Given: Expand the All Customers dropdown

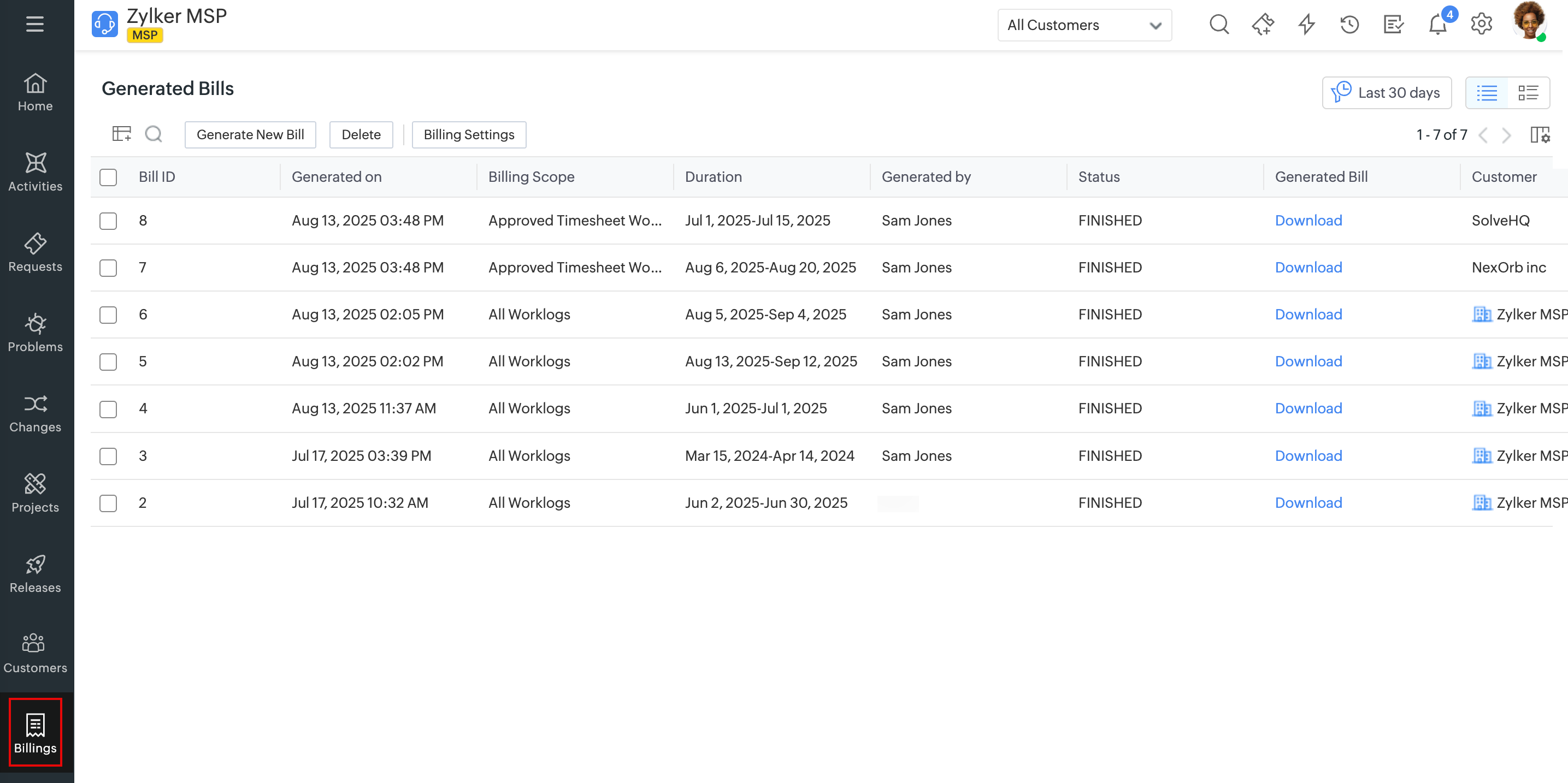Looking at the screenshot, I should coord(1084,25).
